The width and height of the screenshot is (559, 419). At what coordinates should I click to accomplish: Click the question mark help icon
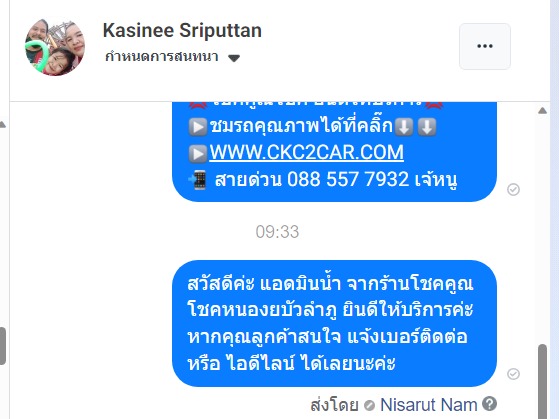(489, 404)
